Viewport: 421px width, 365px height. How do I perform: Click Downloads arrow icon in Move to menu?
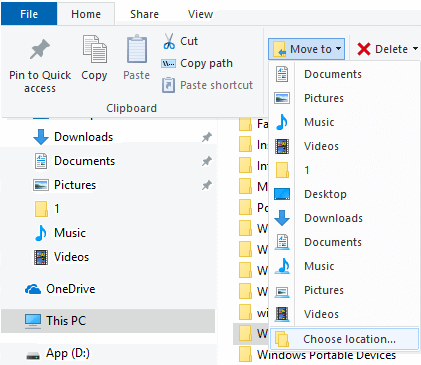pos(282,218)
